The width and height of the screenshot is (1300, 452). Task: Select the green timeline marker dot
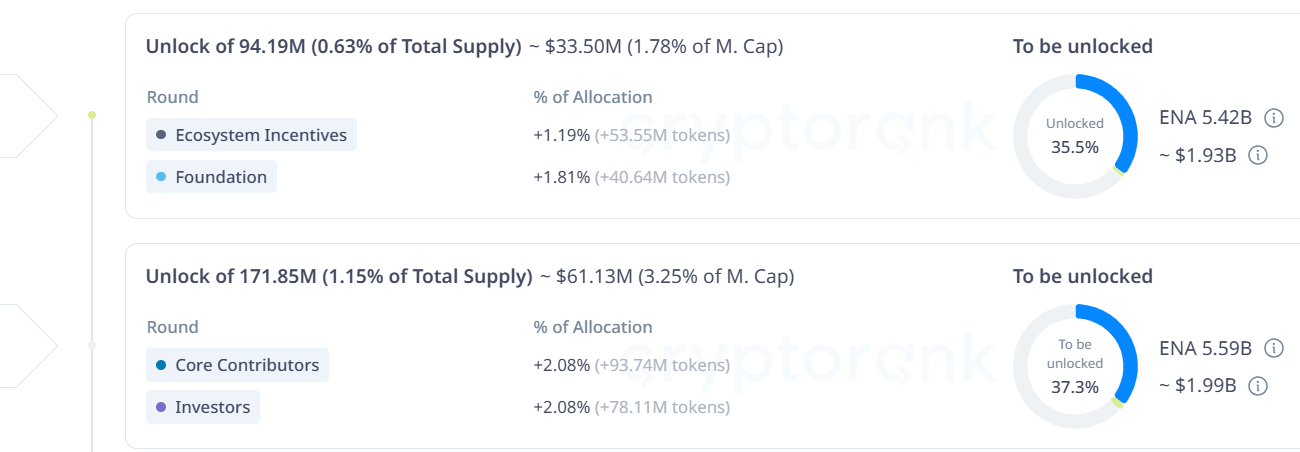[x=92, y=115]
